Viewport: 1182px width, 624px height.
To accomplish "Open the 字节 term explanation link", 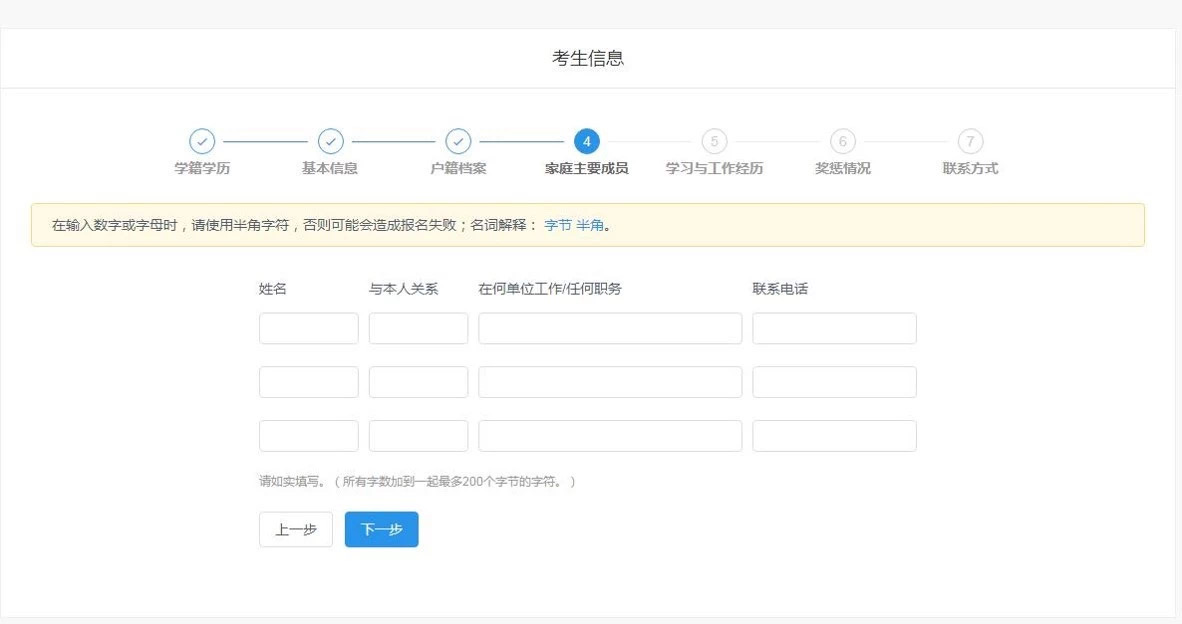I will [557, 226].
